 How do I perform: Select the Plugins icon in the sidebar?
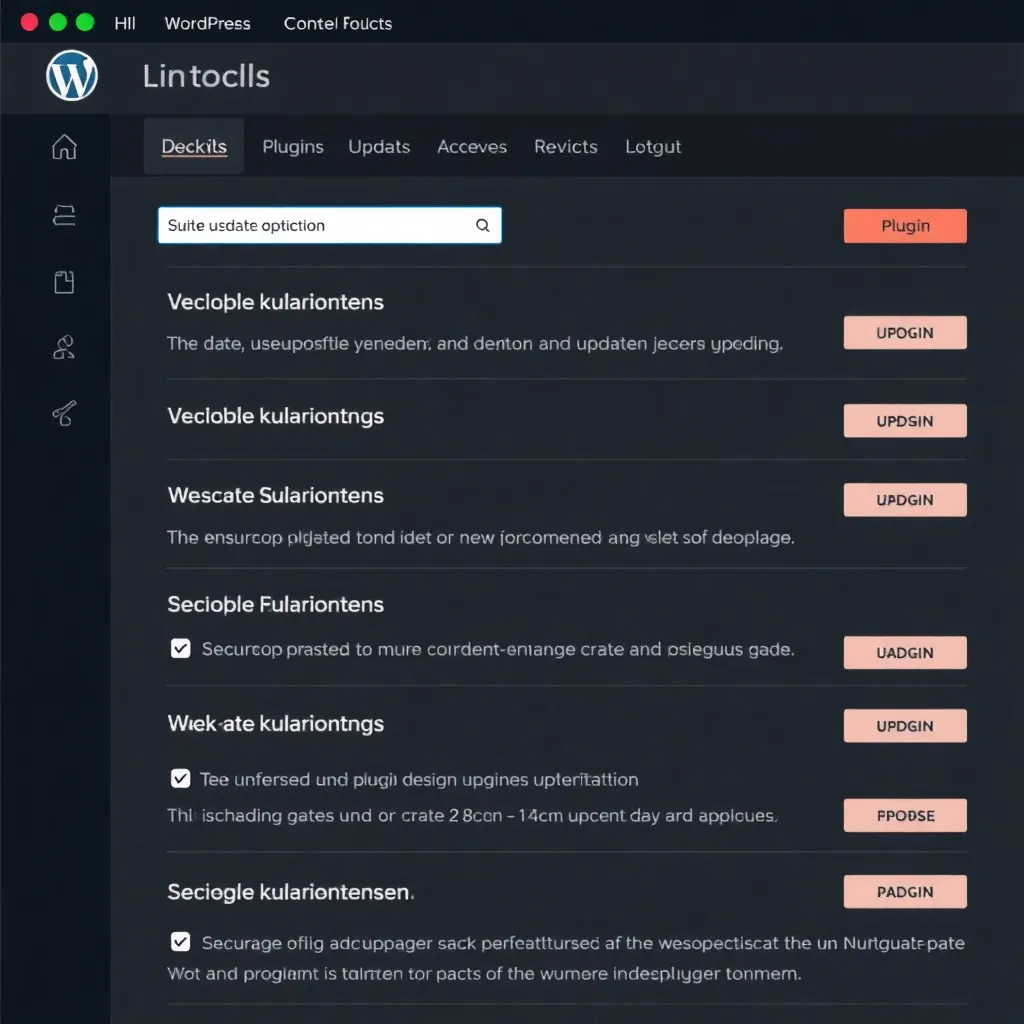click(x=63, y=347)
